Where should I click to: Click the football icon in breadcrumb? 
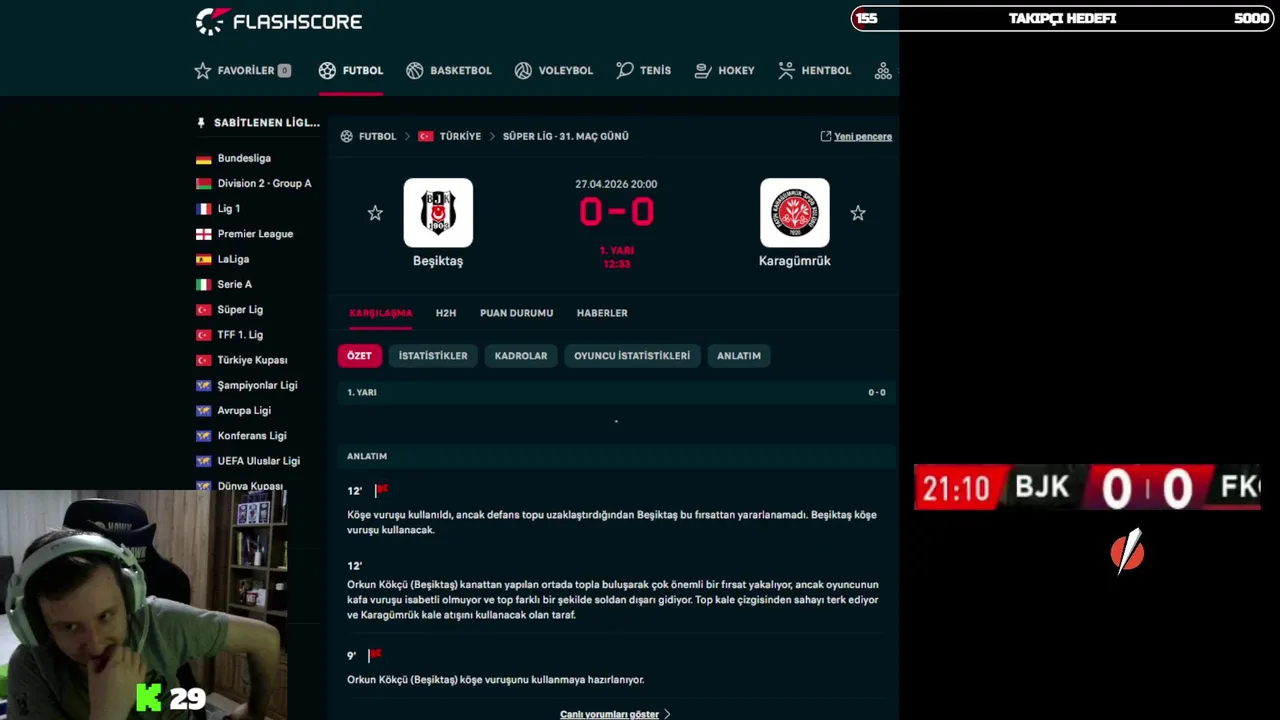[347, 136]
